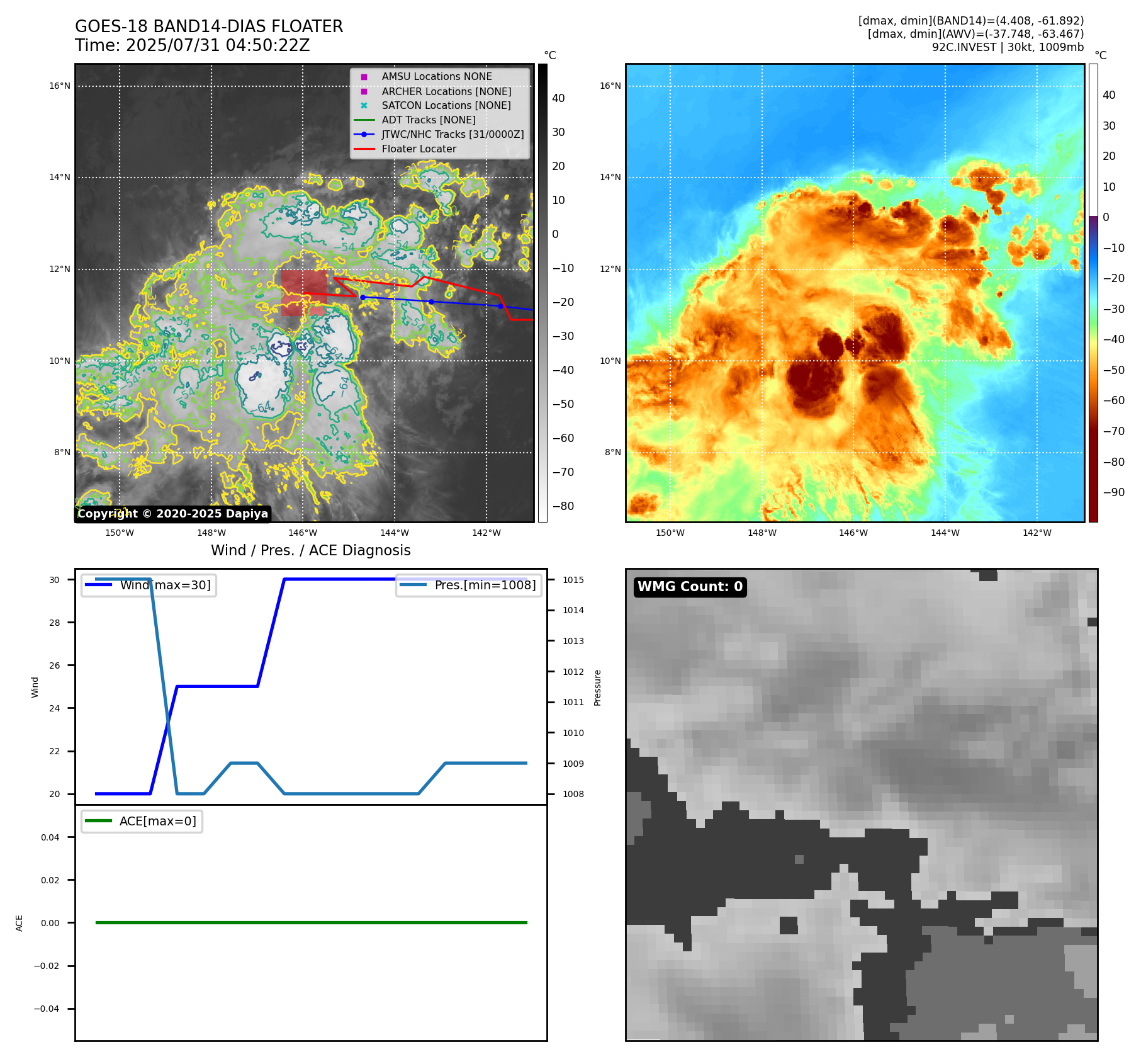The height and width of the screenshot is (1064, 1141).
Task: Click the green ACE line in the chart
Action: [x=311, y=922]
